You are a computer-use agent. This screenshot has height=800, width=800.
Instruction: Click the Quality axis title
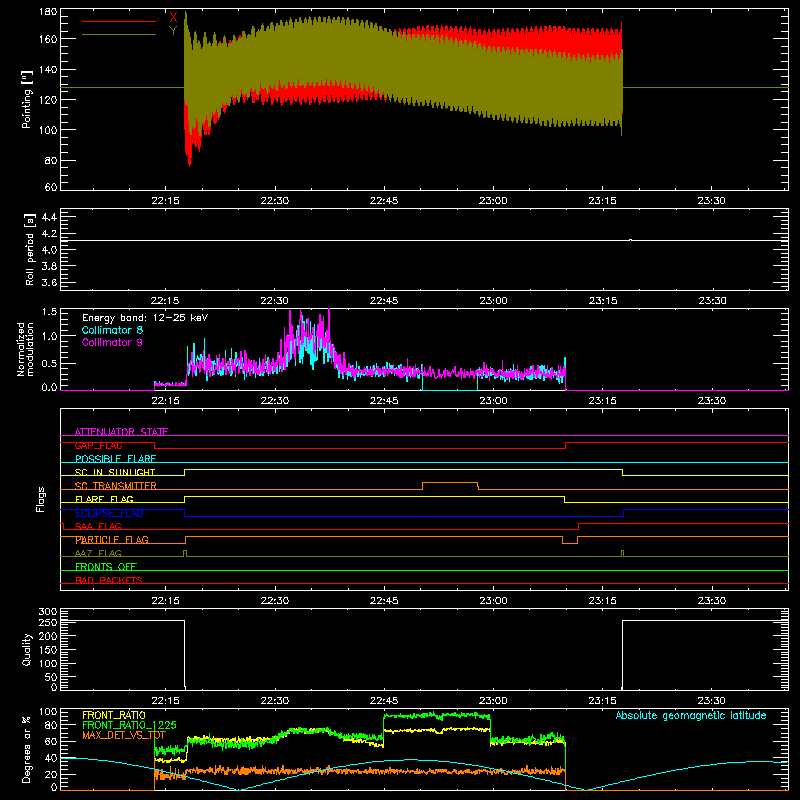click(x=27, y=649)
